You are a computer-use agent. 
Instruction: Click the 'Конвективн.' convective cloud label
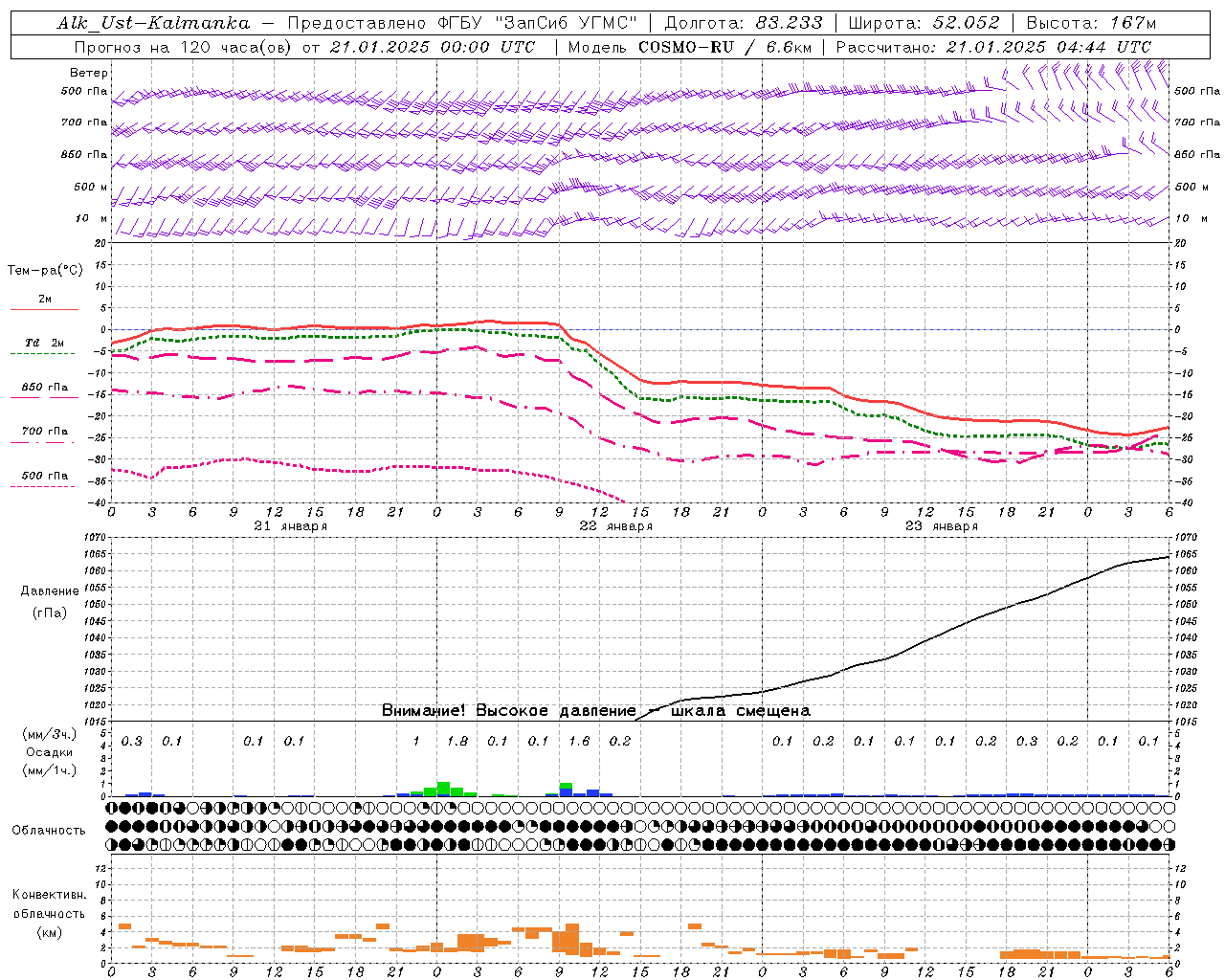(50, 895)
